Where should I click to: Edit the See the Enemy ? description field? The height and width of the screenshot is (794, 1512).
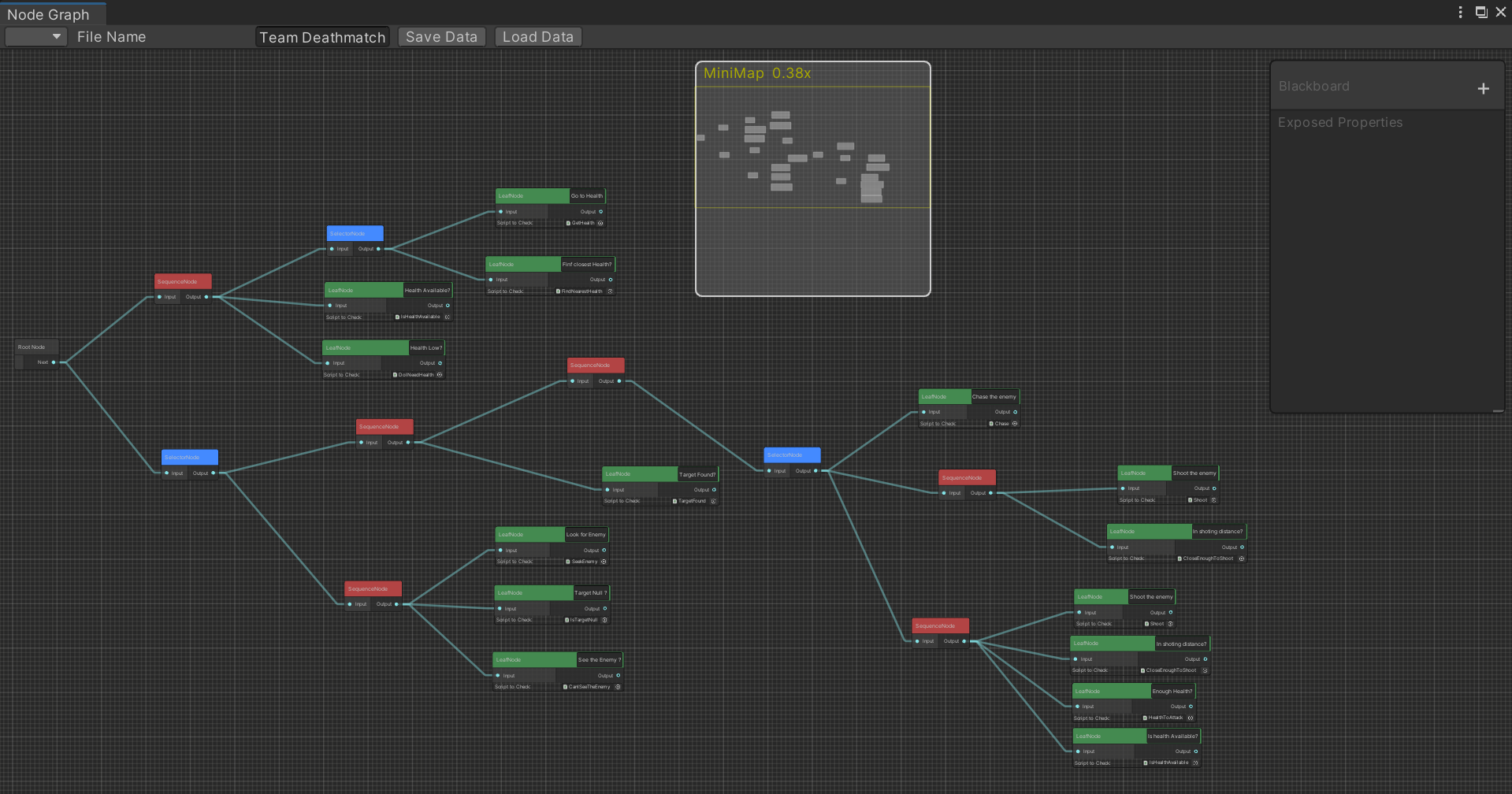point(600,660)
